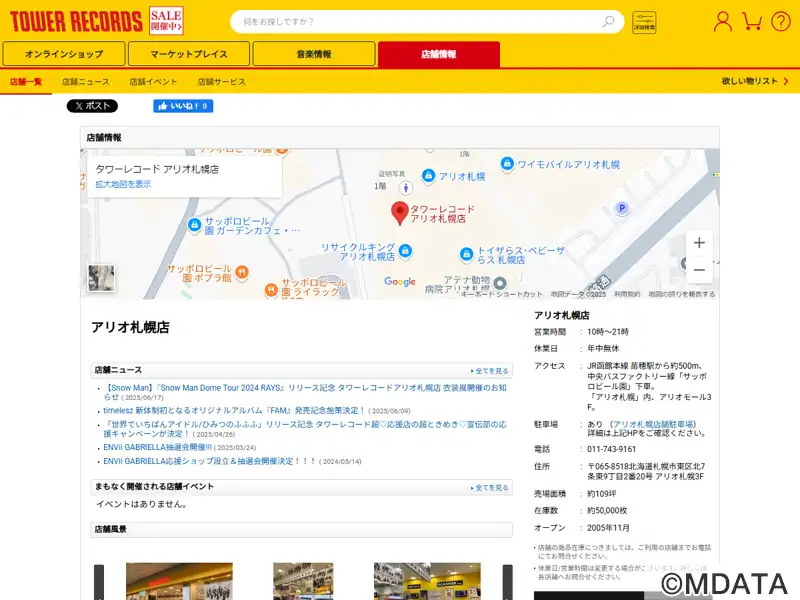Open the Snow Man Dome Tour 2024 RAYS news
800x600 pixels.
pyautogui.click(x=305, y=392)
